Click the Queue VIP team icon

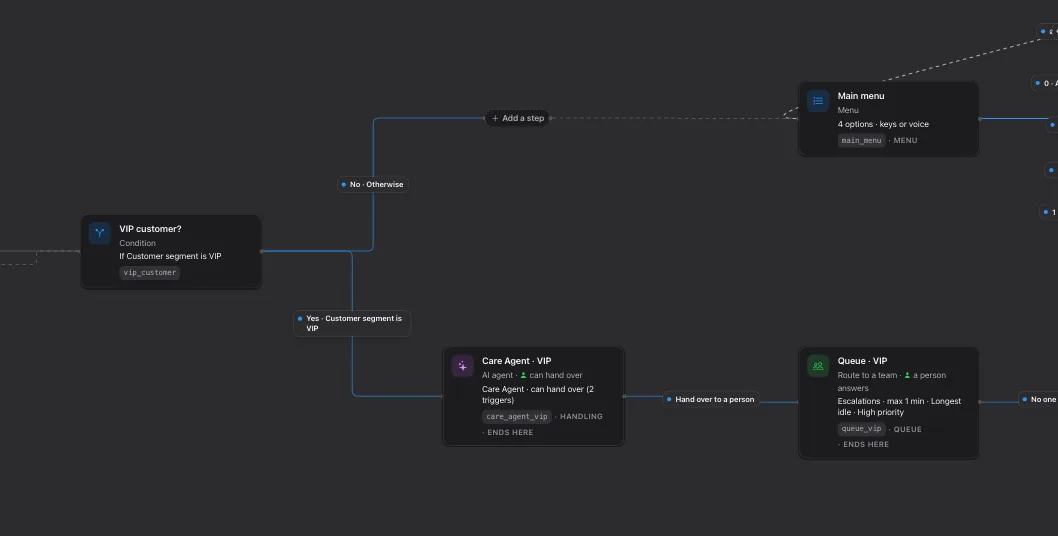pyautogui.click(x=818, y=366)
